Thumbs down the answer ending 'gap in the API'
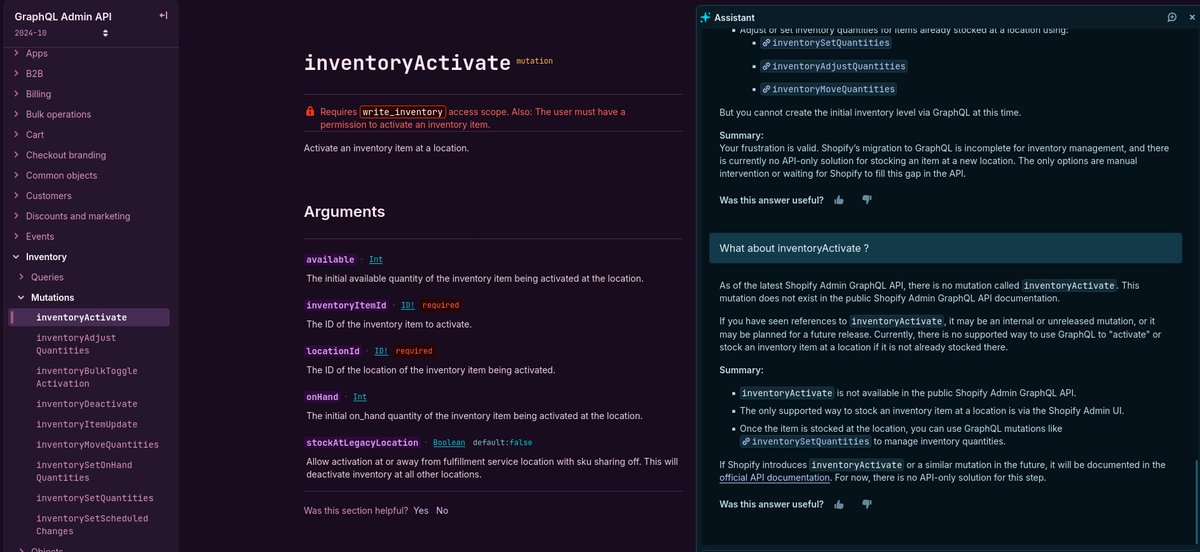The width and height of the screenshot is (1200, 552). click(867, 200)
